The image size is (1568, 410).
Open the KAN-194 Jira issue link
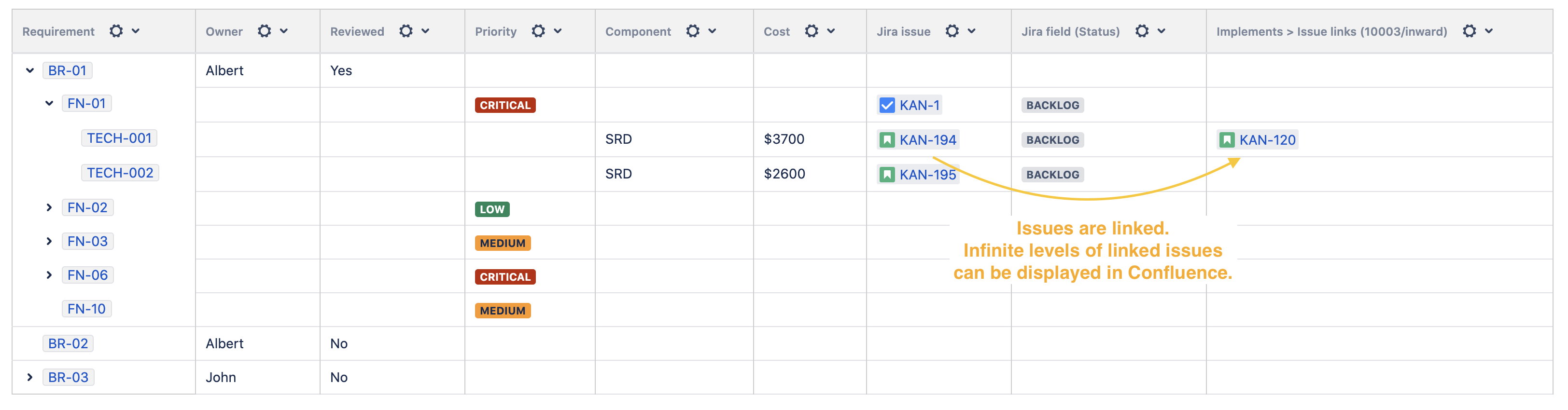point(927,140)
